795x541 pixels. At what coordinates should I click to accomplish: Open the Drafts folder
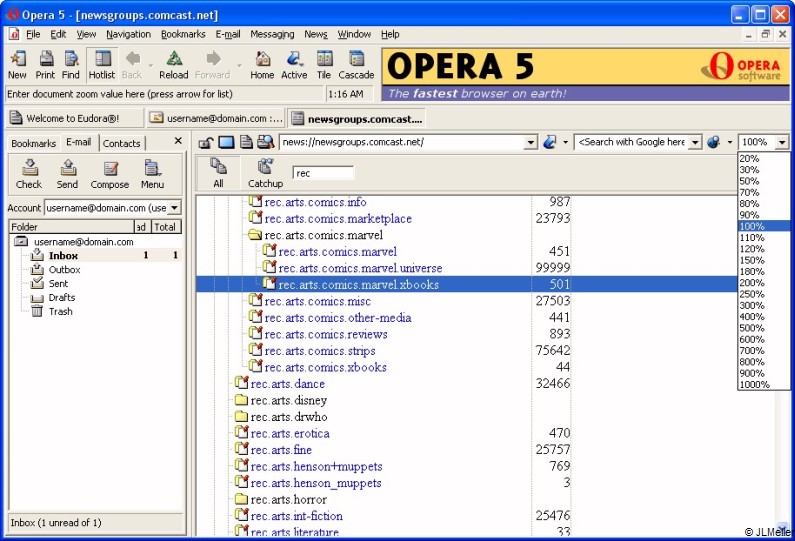click(x=62, y=298)
